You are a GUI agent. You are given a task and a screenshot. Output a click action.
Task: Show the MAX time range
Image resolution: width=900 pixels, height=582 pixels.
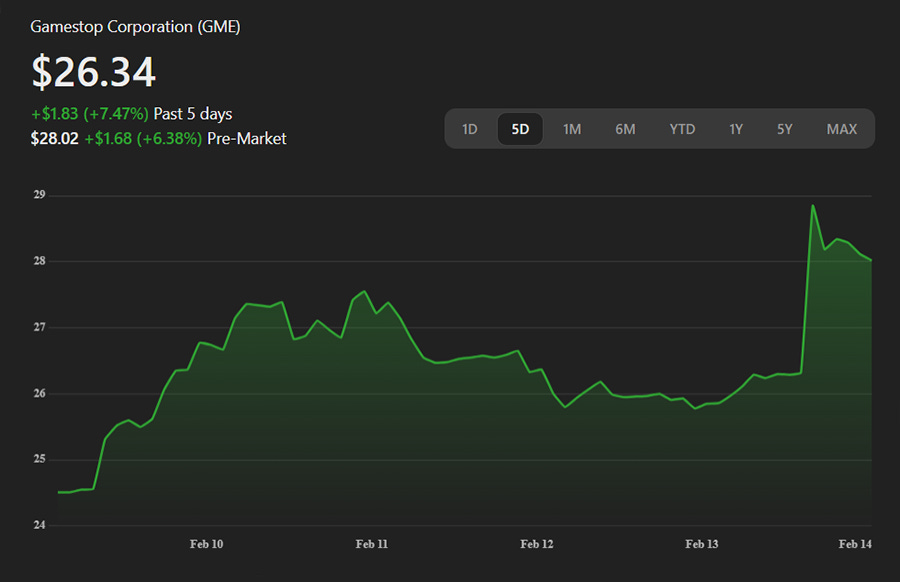pyautogui.click(x=841, y=129)
